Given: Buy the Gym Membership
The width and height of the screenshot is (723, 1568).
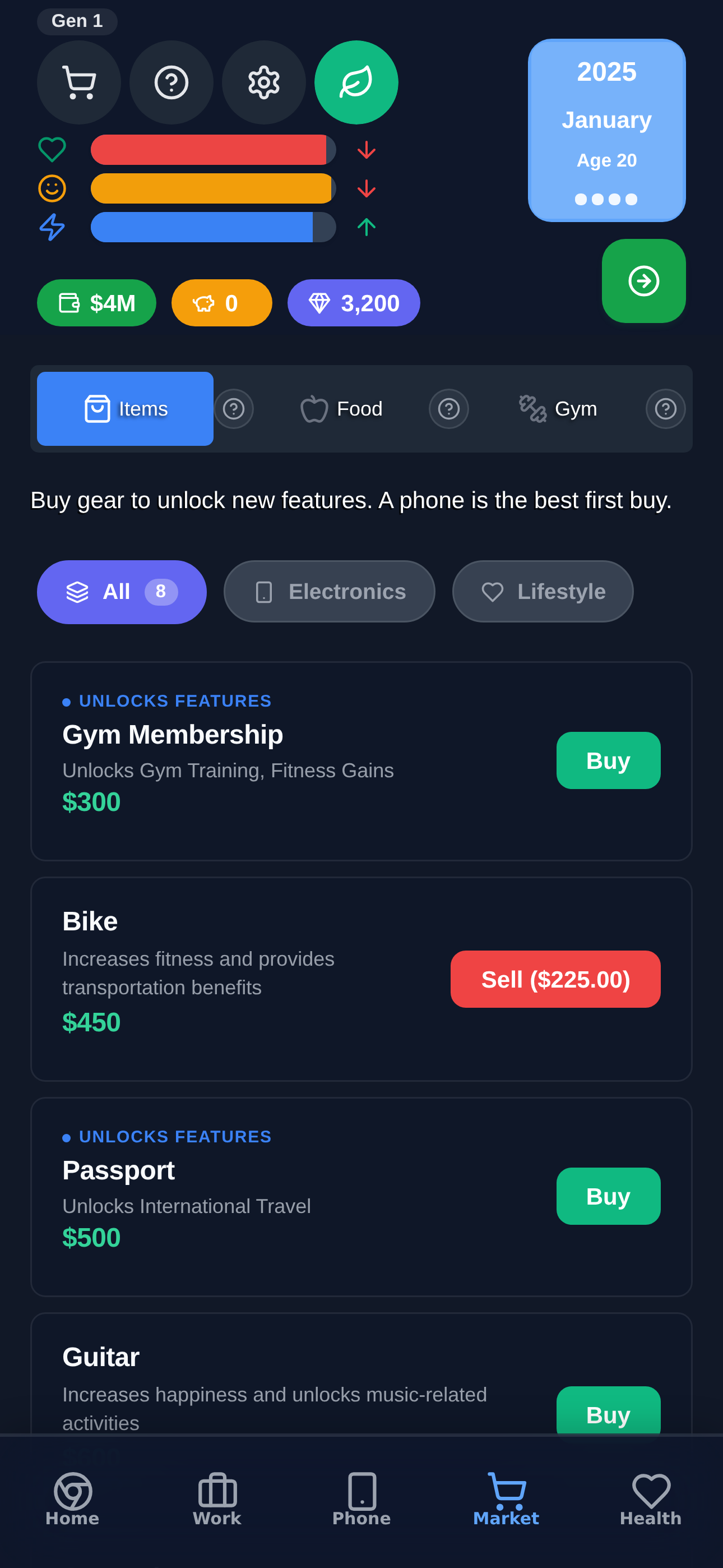Looking at the screenshot, I should pyautogui.click(x=608, y=760).
